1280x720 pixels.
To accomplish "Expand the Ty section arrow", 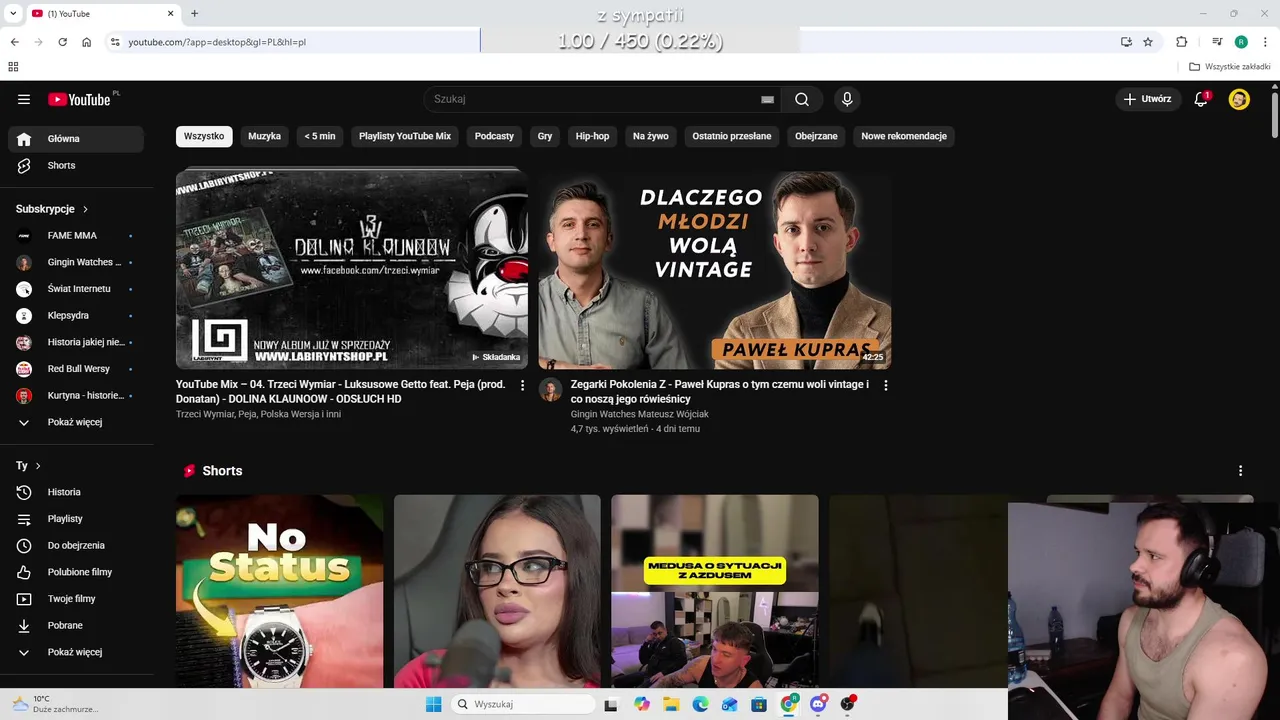I will [x=38, y=466].
